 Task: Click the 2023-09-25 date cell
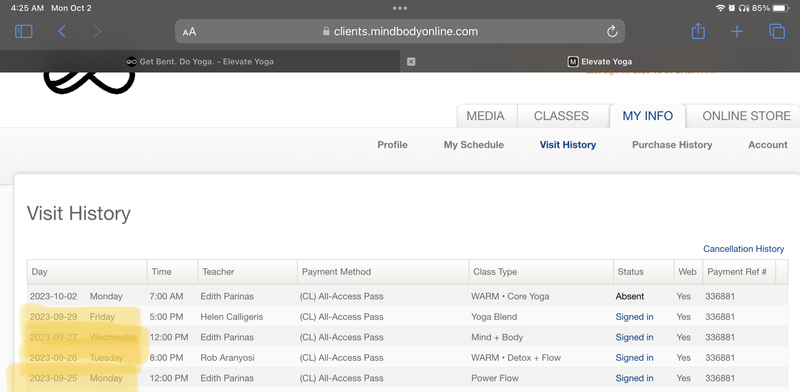(x=54, y=378)
